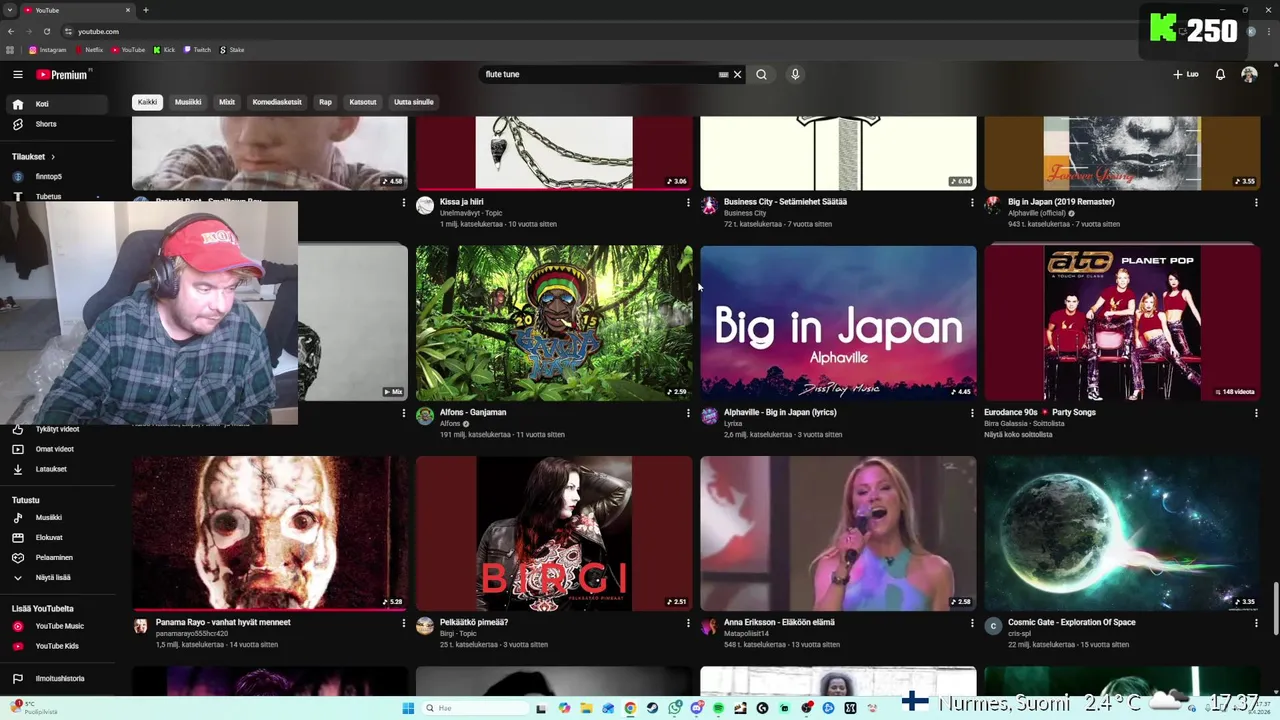The image size is (1280, 720).
Task: Reload the page in the browser
Action: pos(46,31)
